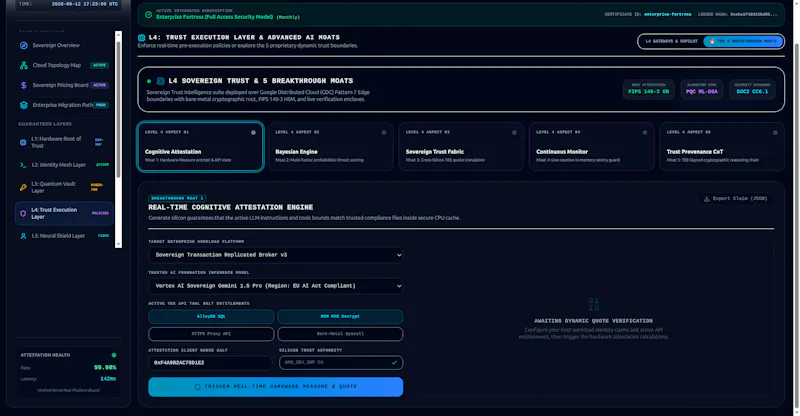Click the L2 Identity Mesh terminal icon
This screenshot has height=416, width=800.
pyautogui.click(x=23, y=165)
